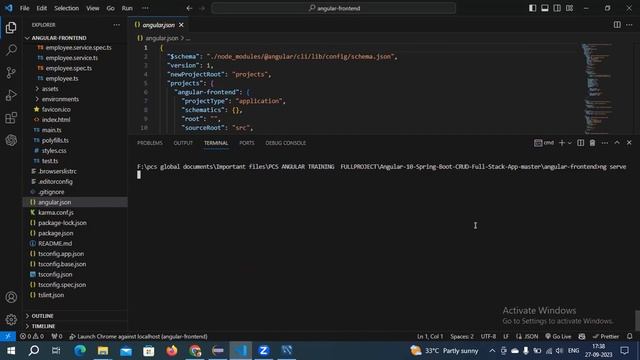Switch to the DEBUG CONSOLE tab
The image size is (640, 360).
coord(285,143)
